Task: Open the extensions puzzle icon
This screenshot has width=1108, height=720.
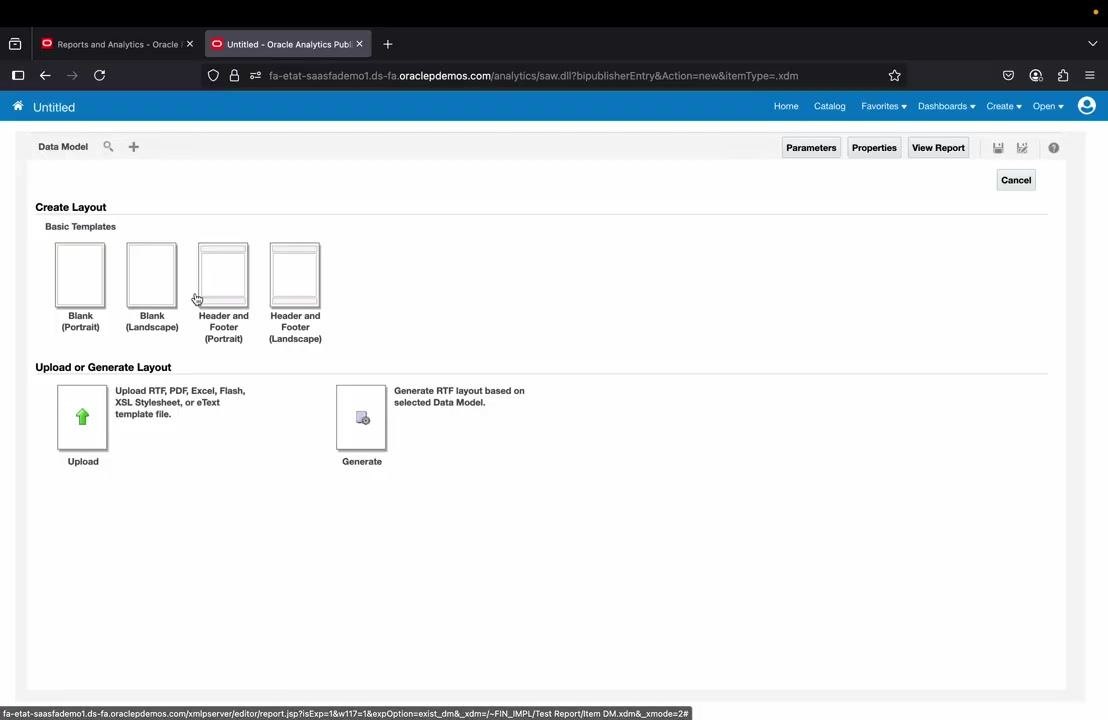Action: 1063,76
